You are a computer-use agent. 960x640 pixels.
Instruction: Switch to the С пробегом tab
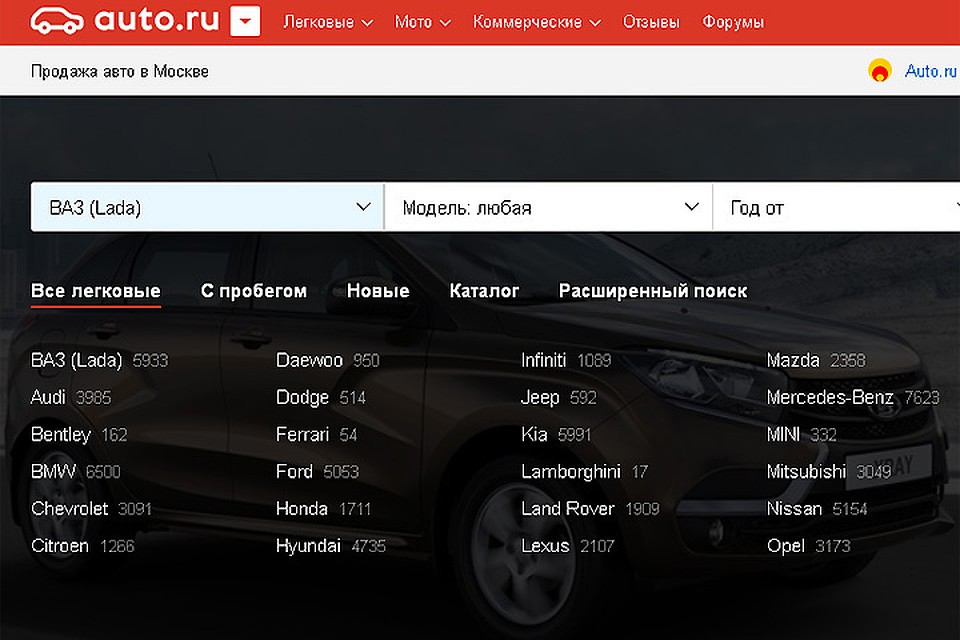[253, 291]
